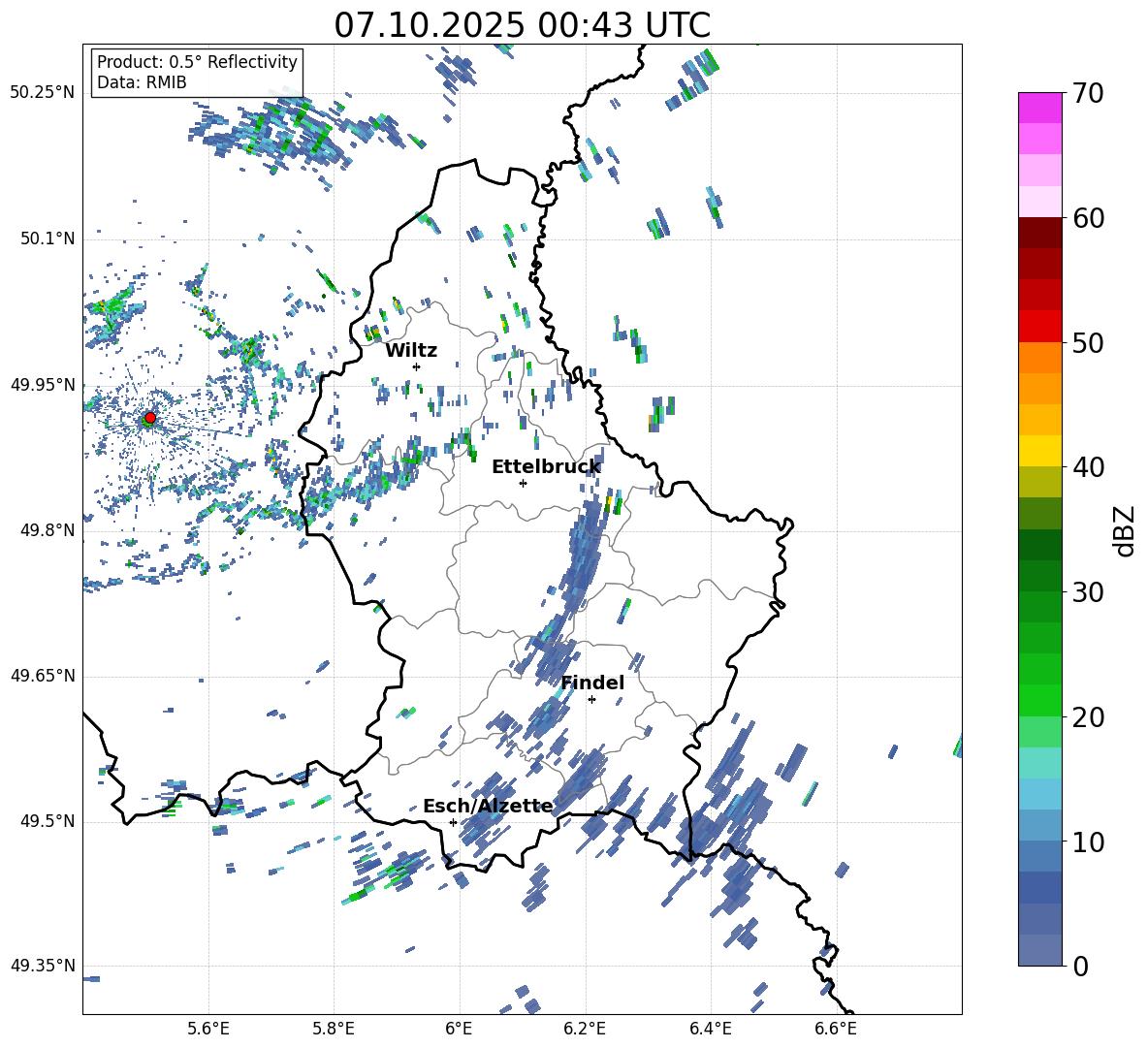Click the 50 label on colorbar
Image resolution: width=1148 pixels, height=1048 pixels.
pyautogui.click(x=1088, y=343)
